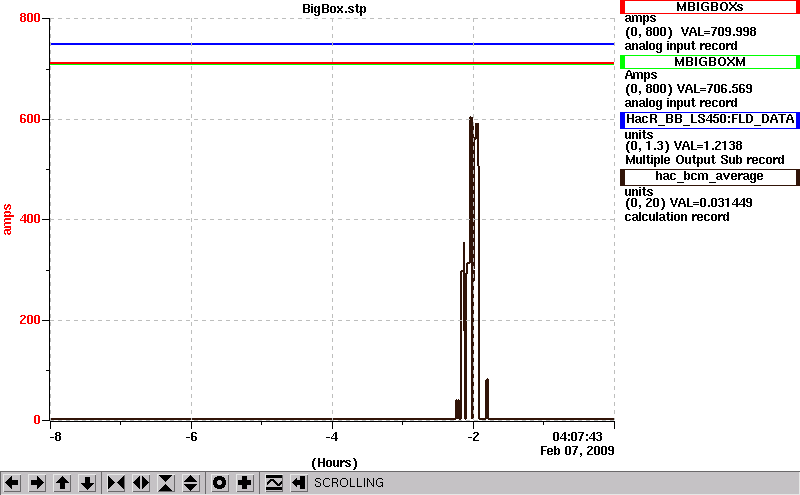Click the -4 x-axis tick label
This screenshot has width=800, height=495.
[x=332, y=437]
